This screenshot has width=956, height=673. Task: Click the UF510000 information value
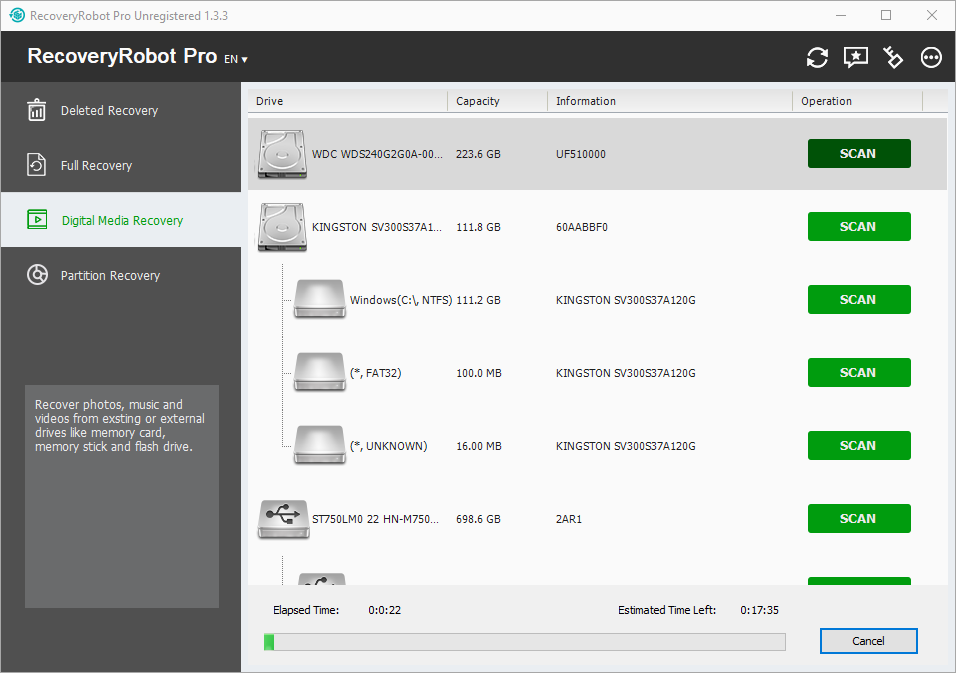click(x=580, y=154)
